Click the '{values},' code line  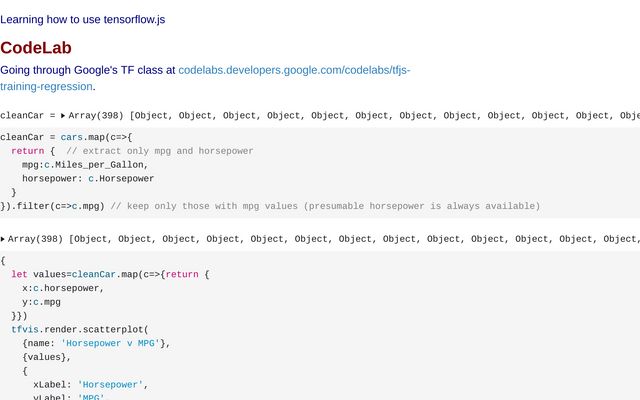click(x=47, y=356)
